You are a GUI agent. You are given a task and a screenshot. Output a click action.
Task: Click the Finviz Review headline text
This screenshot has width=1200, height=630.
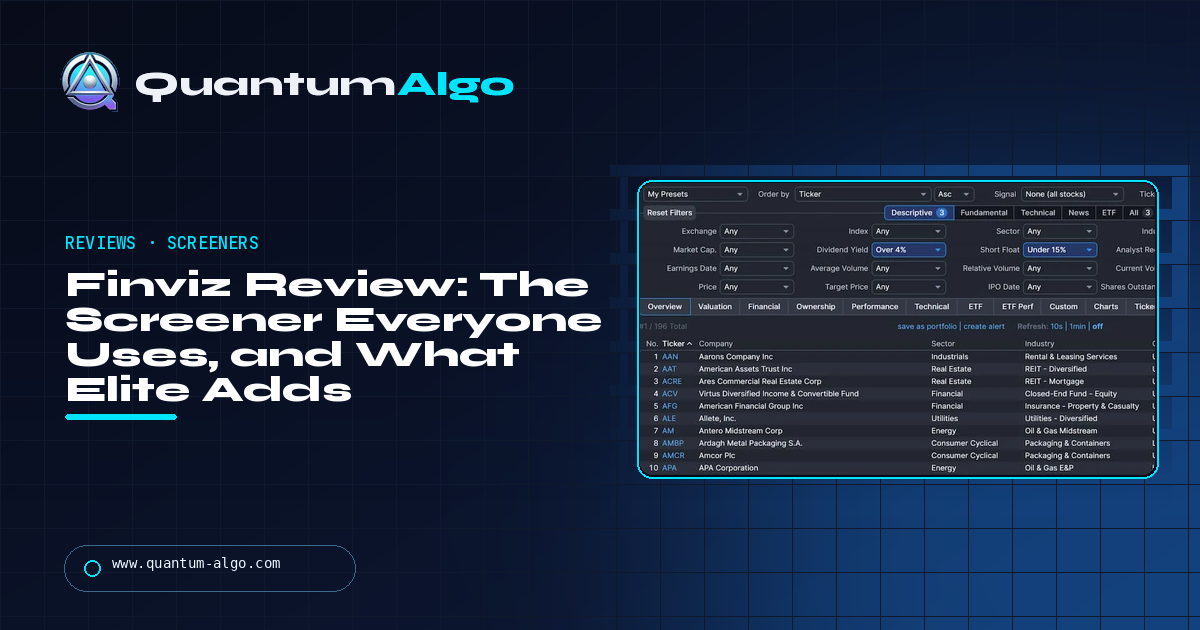pyautogui.click(x=334, y=337)
